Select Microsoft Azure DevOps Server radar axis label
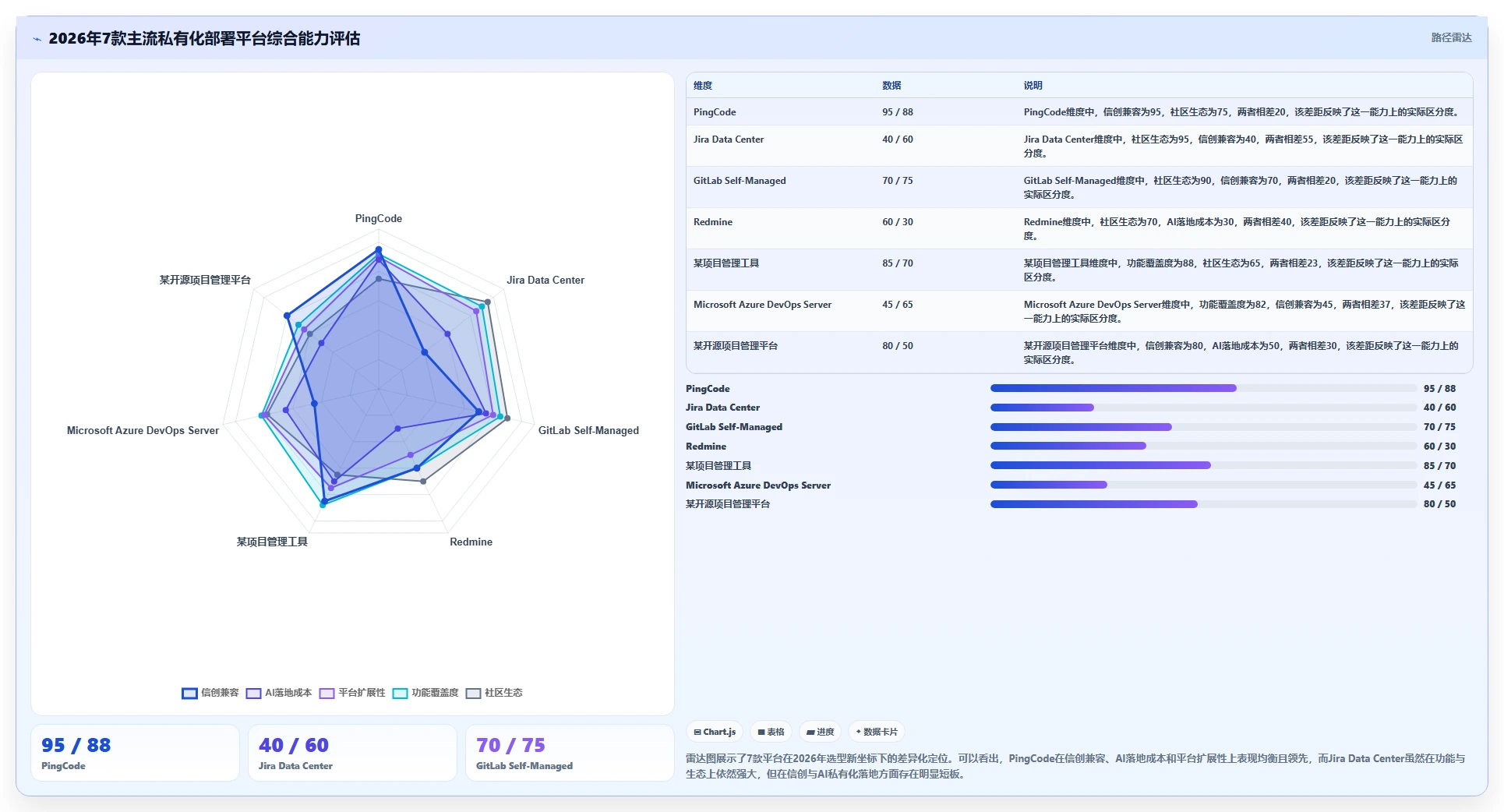The image size is (1504, 812). 143,431
